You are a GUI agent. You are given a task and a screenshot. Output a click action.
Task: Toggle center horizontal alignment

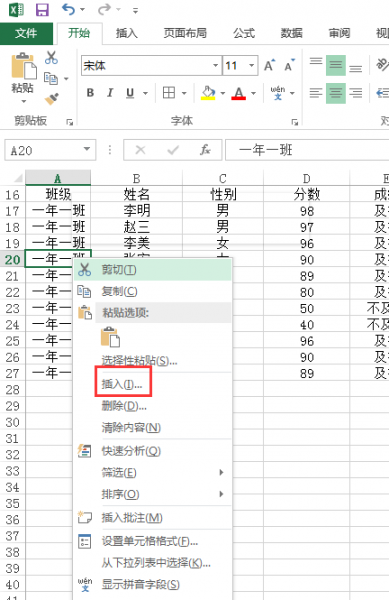point(336,93)
